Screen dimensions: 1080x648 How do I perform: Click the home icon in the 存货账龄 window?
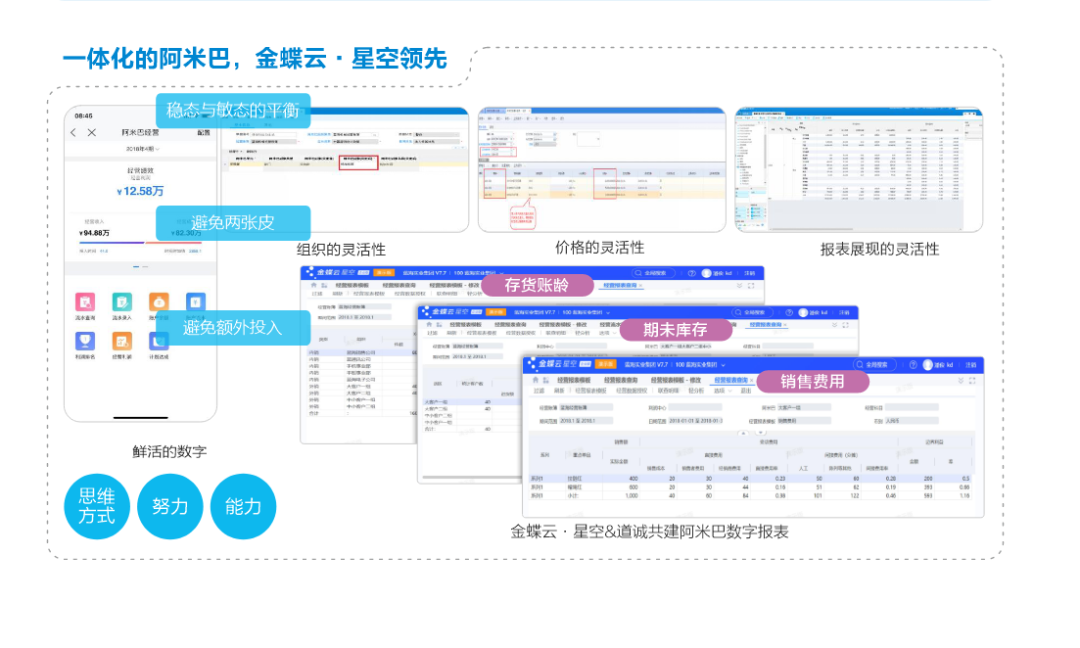click(x=313, y=285)
